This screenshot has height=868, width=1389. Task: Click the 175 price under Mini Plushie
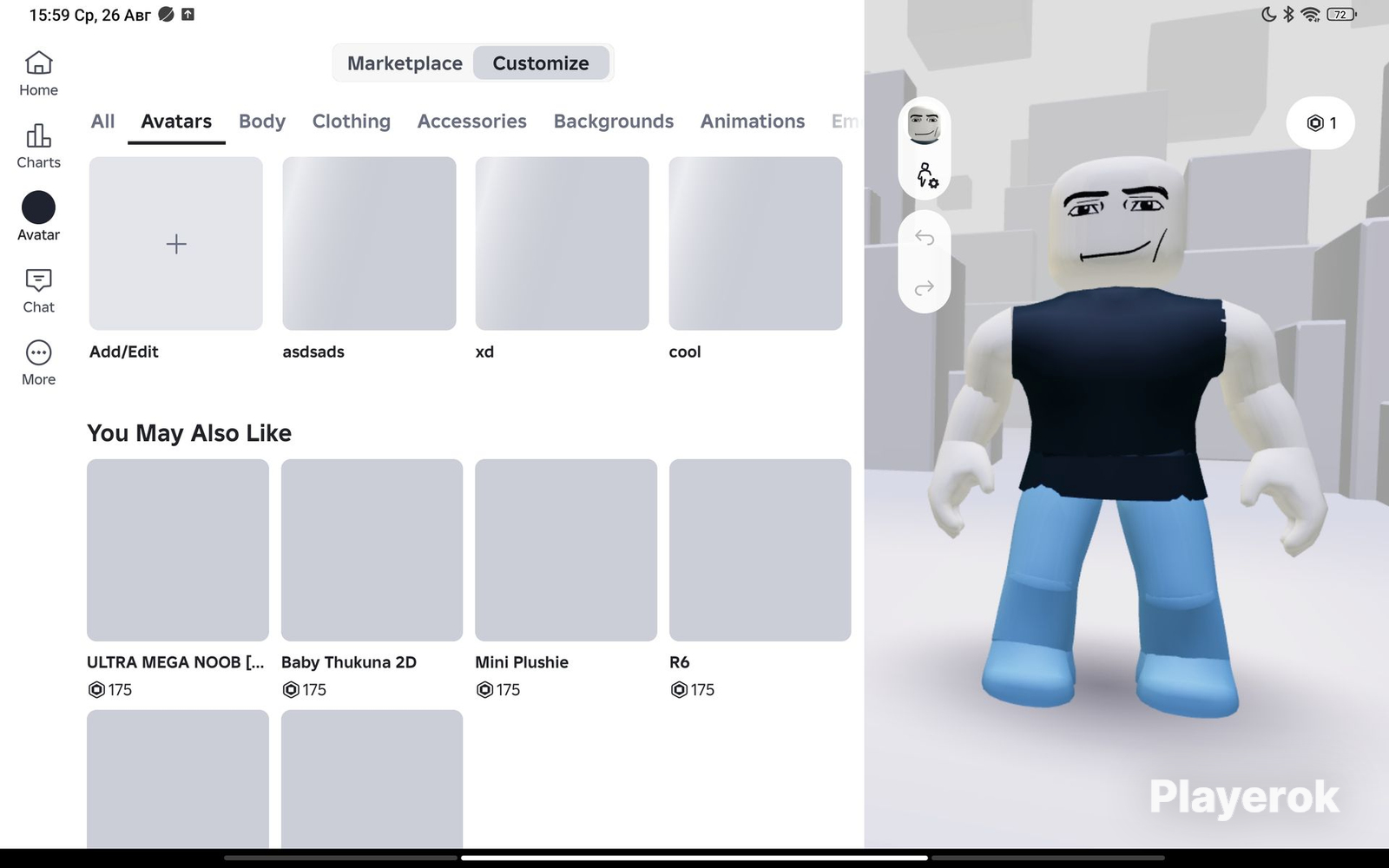click(x=498, y=690)
